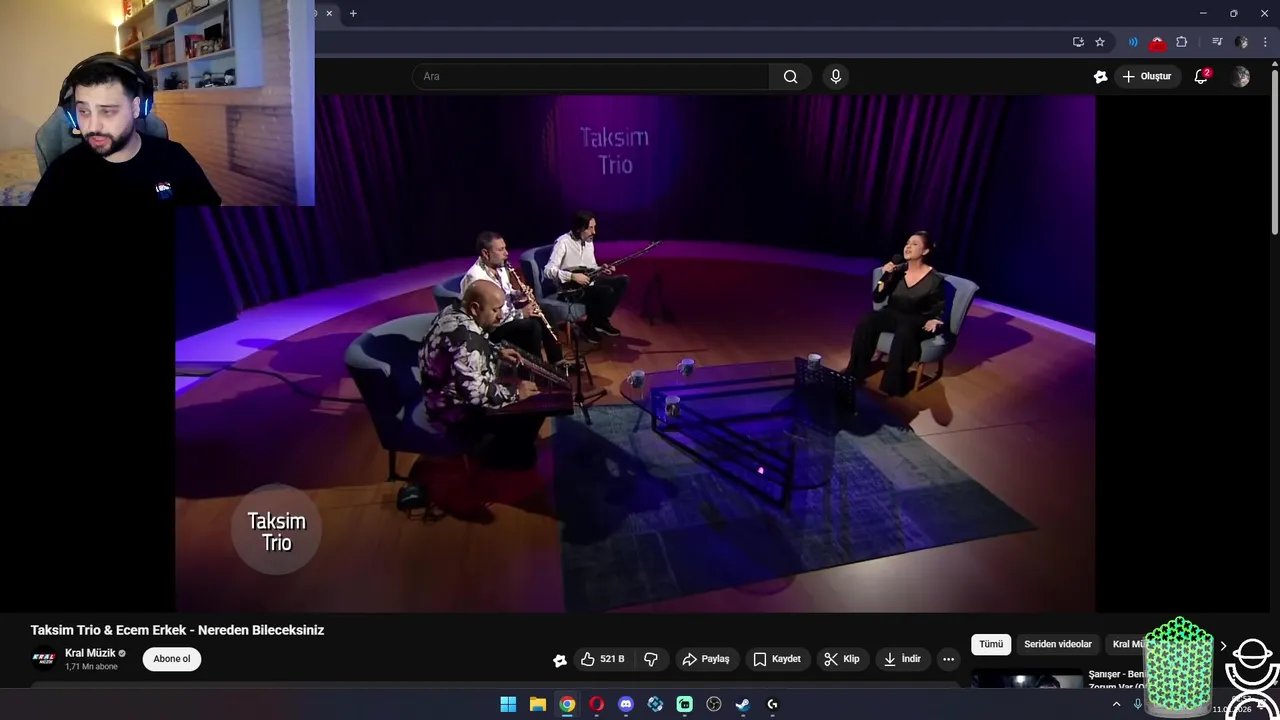Click the sparkle icon left of the like button
The image size is (1280, 720).
pos(560,660)
